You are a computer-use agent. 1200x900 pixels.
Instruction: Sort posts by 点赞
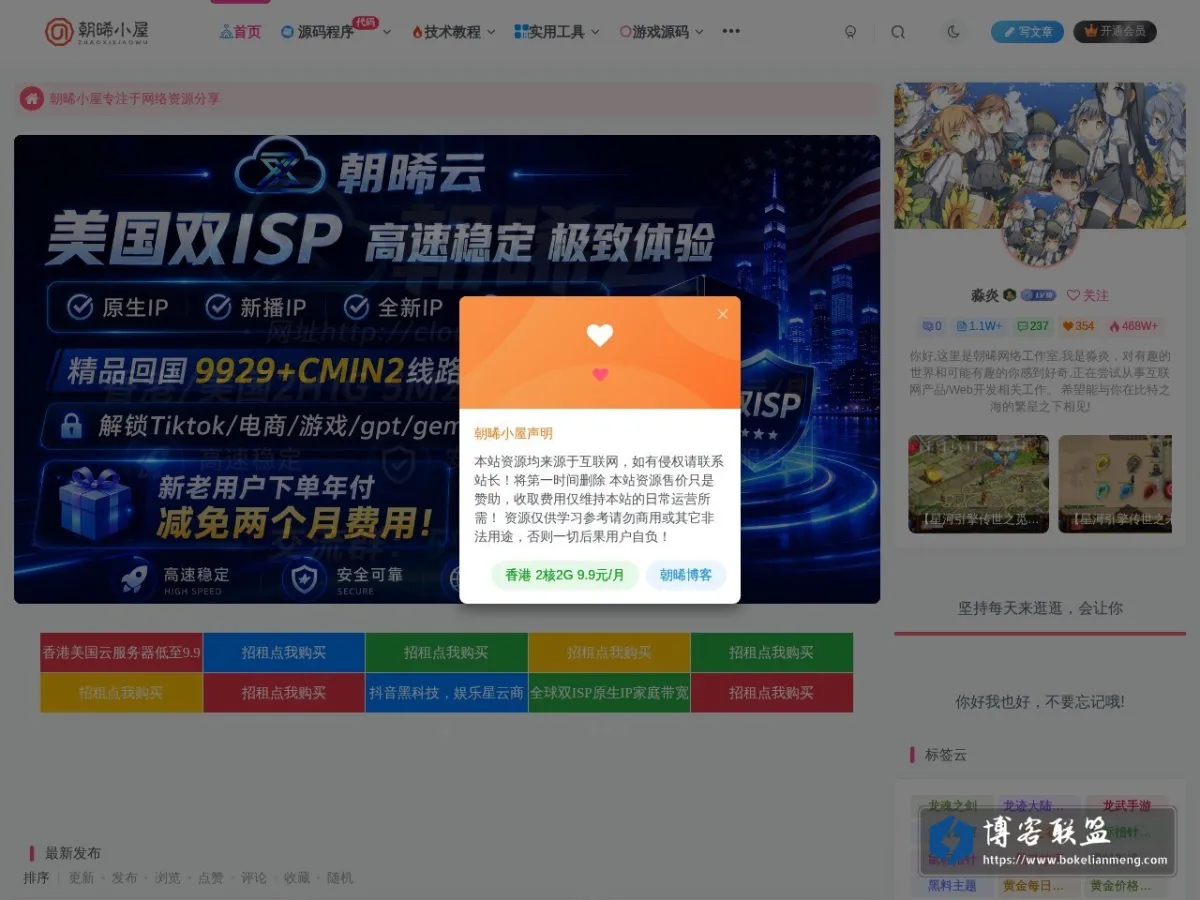211,878
